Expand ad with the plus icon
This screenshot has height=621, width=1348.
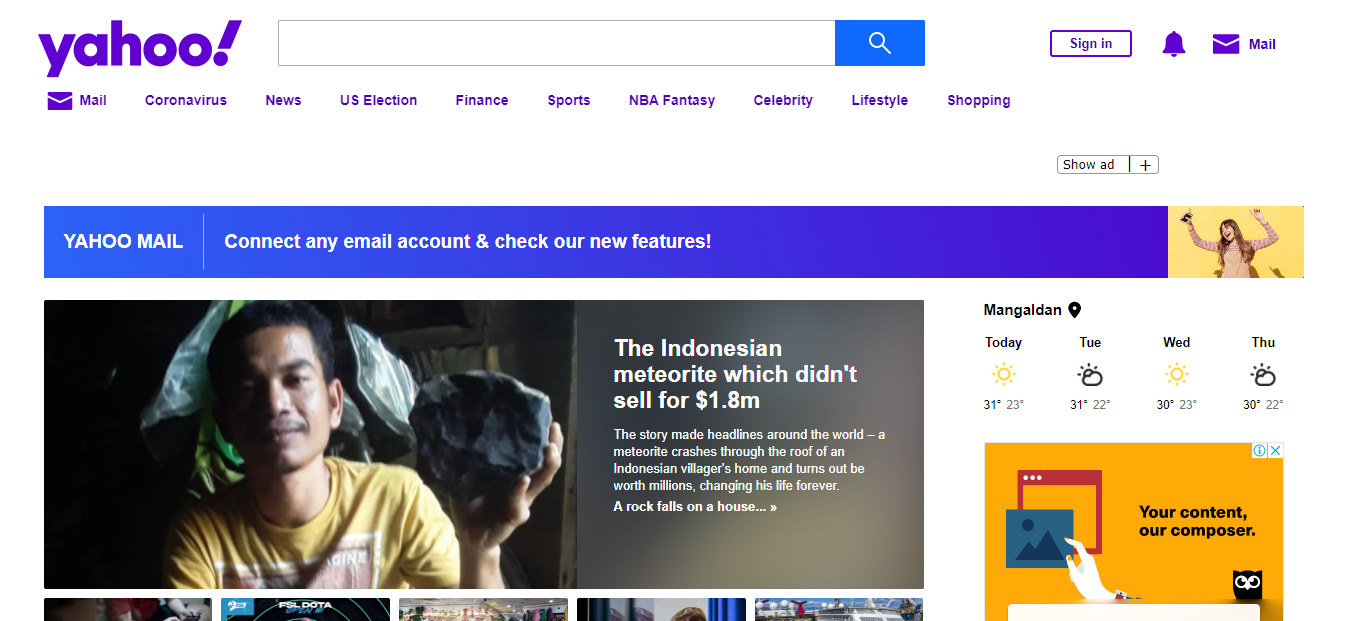tap(1145, 165)
